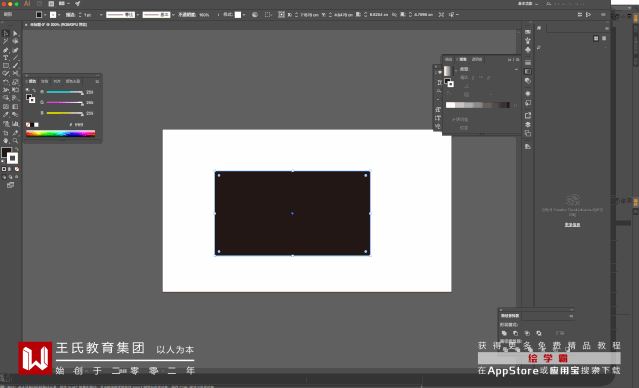Select the Selection tool (black arrow)
Image resolution: width=639 pixels, height=388 pixels.
click(x=6, y=33)
